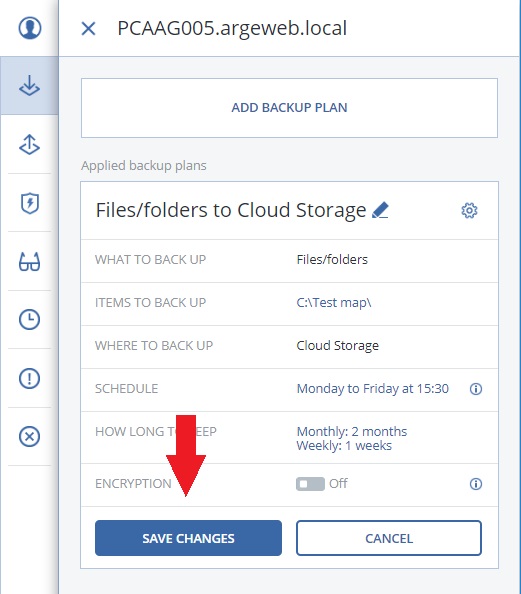This screenshot has width=521, height=594.
Task: Click the circled X delete icon
Action: click(29, 436)
